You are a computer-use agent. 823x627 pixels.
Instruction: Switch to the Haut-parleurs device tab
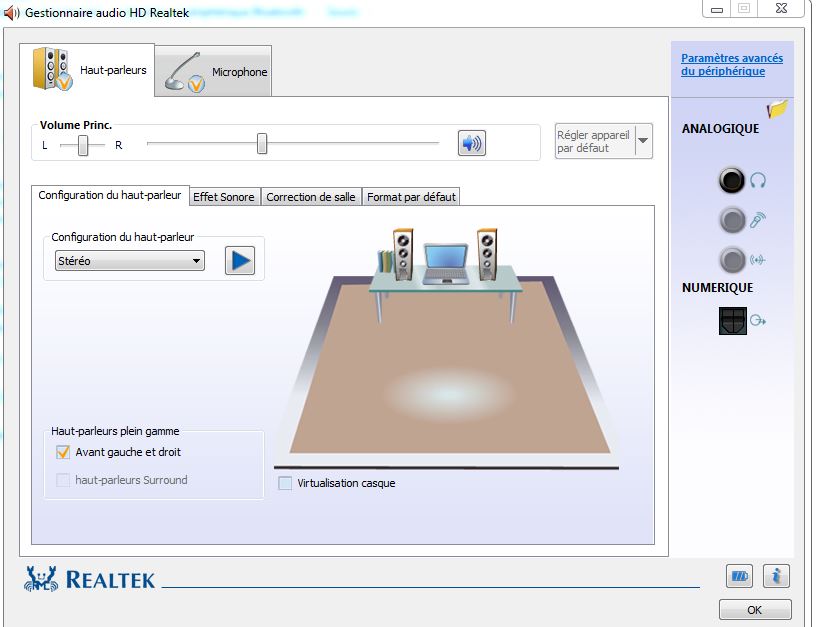tap(88, 70)
